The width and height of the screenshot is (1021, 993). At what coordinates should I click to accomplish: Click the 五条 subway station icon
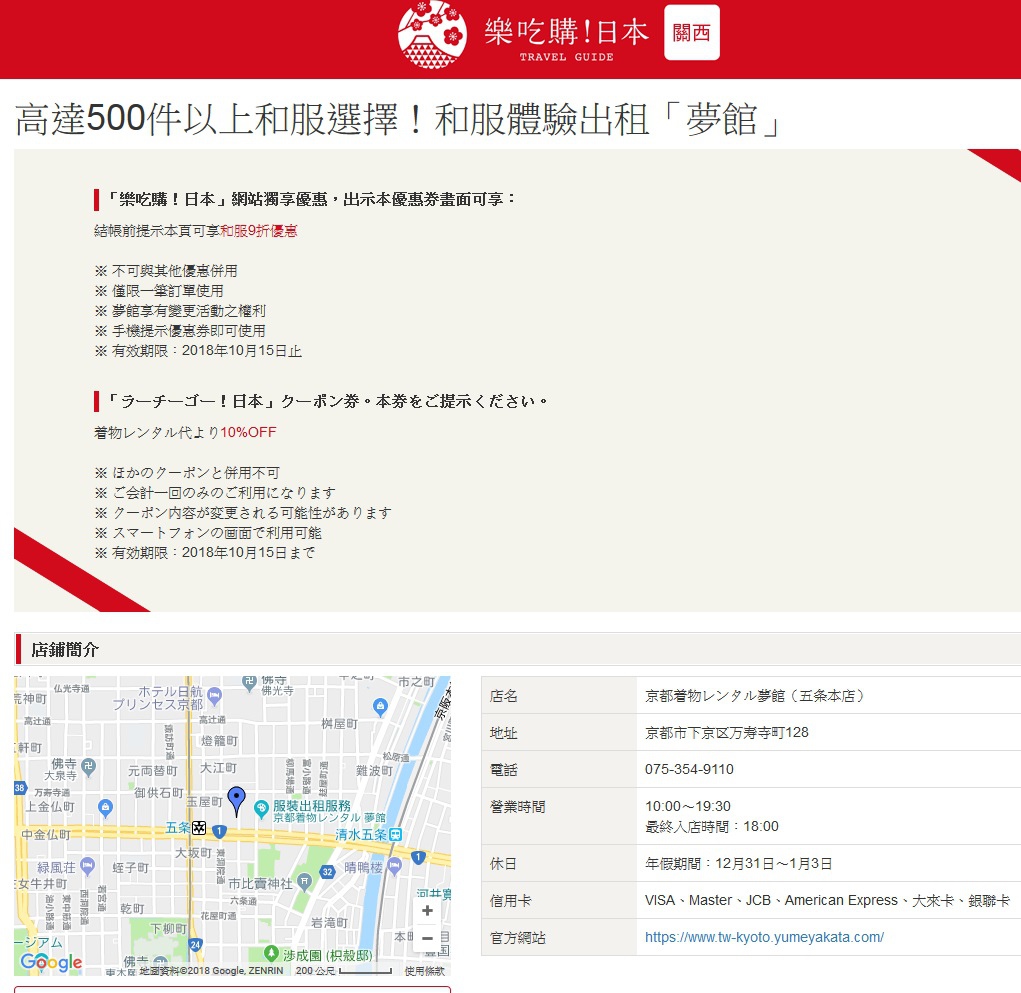(199, 828)
